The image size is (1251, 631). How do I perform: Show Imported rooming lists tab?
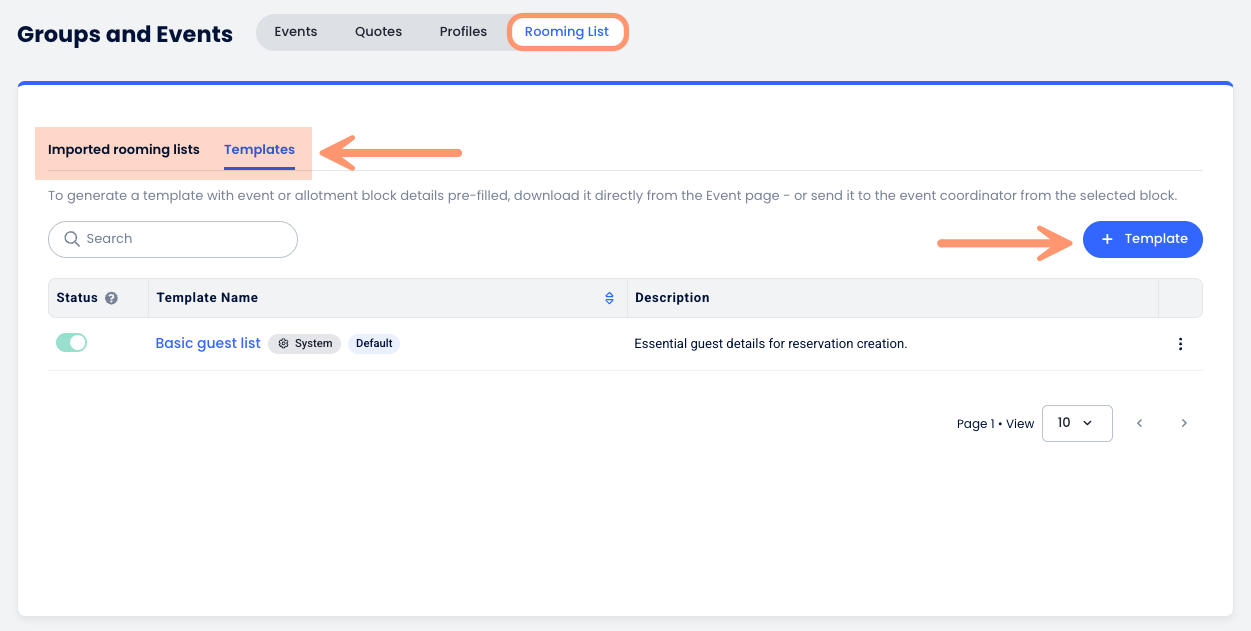tap(124, 150)
